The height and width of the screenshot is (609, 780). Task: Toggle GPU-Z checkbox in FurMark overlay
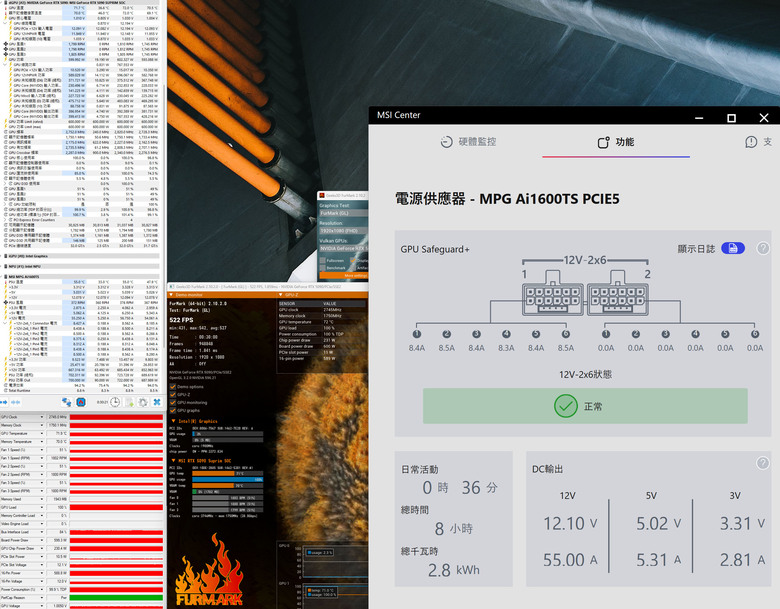tap(173, 395)
